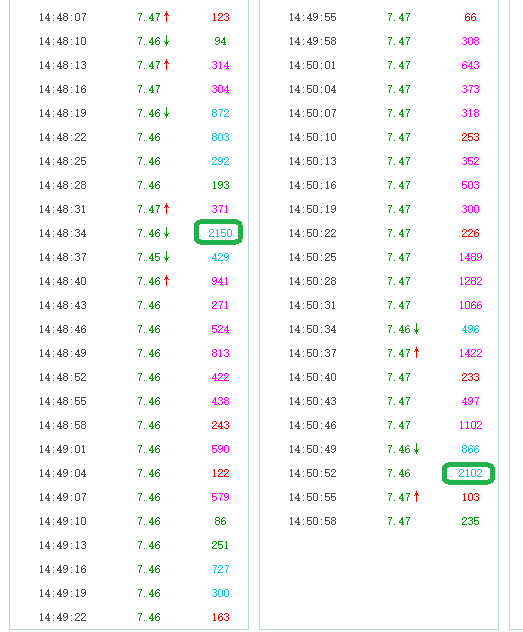The image size is (523, 632).
Task: Click volume 373 in the 14:50:04 row
Action: tap(470, 89)
